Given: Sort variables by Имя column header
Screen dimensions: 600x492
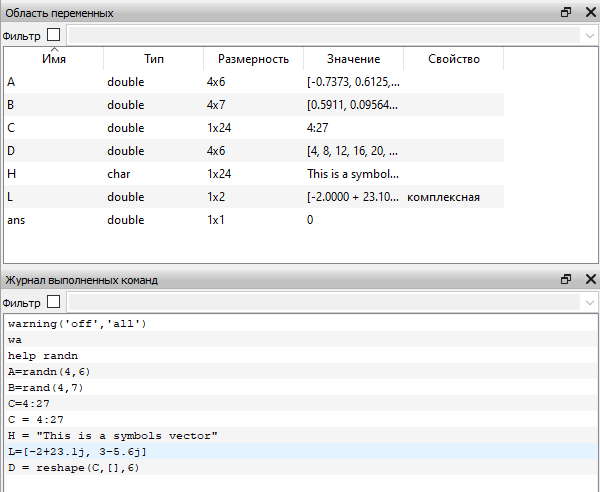Looking at the screenshot, I should [x=54, y=59].
